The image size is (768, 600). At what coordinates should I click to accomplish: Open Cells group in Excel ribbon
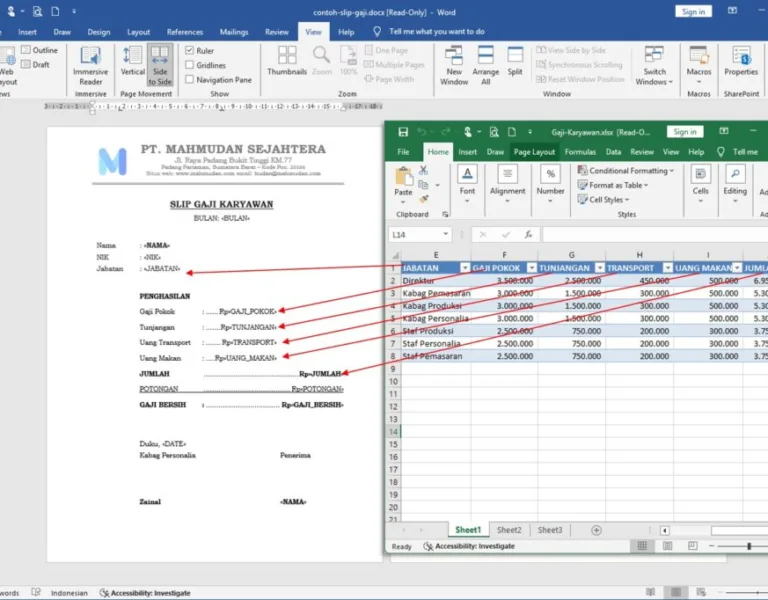pos(700,184)
